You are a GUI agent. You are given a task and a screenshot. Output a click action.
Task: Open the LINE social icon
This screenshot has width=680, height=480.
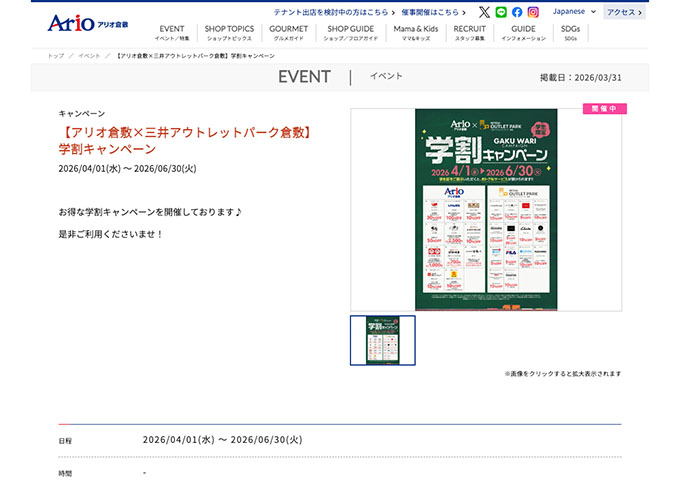tap(501, 12)
